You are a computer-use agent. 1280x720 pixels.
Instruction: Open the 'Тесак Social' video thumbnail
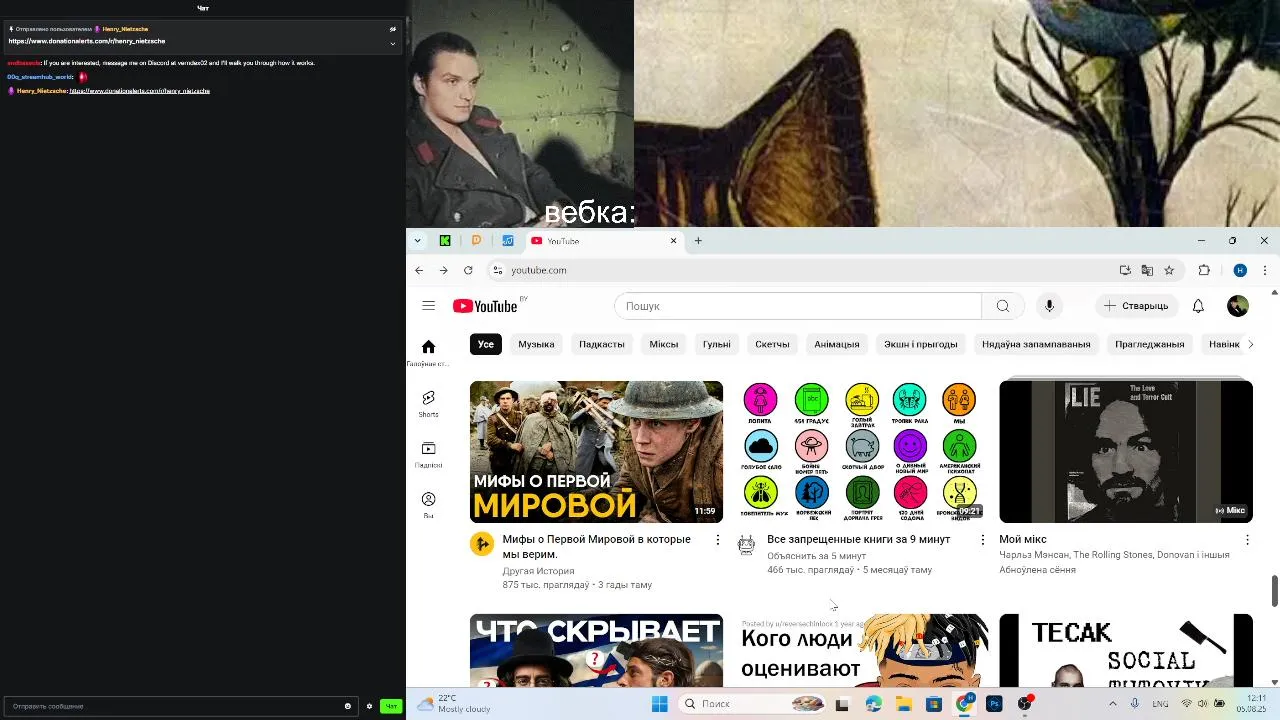pyautogui.click(x=1126, y=650)
